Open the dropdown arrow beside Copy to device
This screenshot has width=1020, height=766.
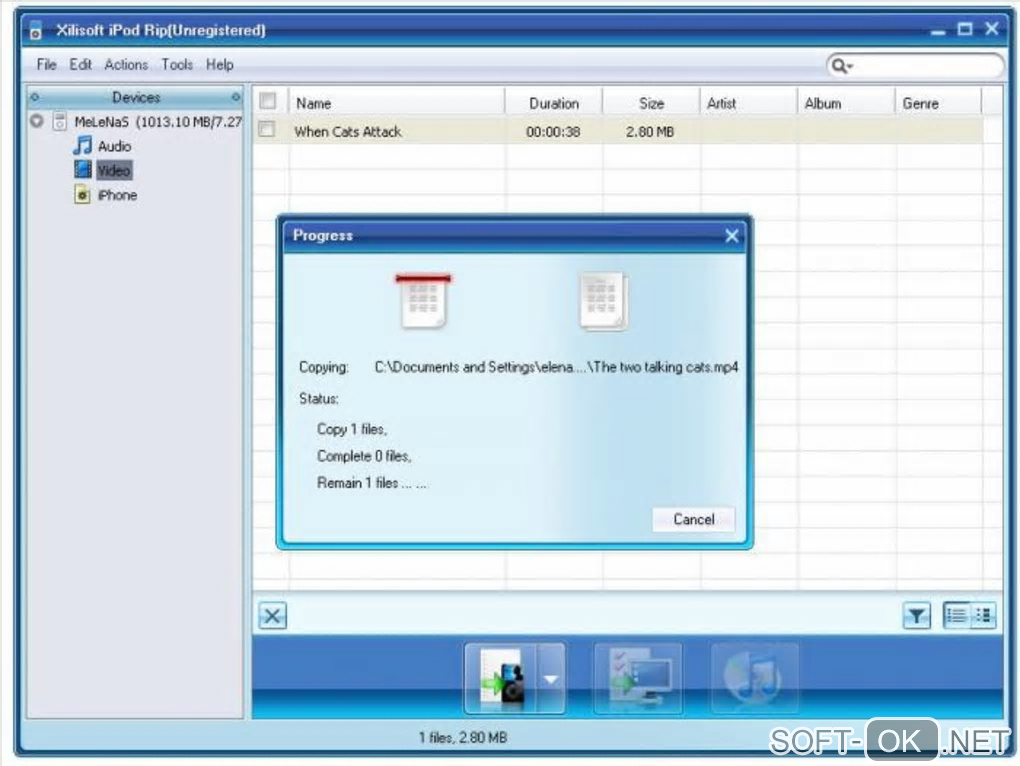tap(551, 679)
